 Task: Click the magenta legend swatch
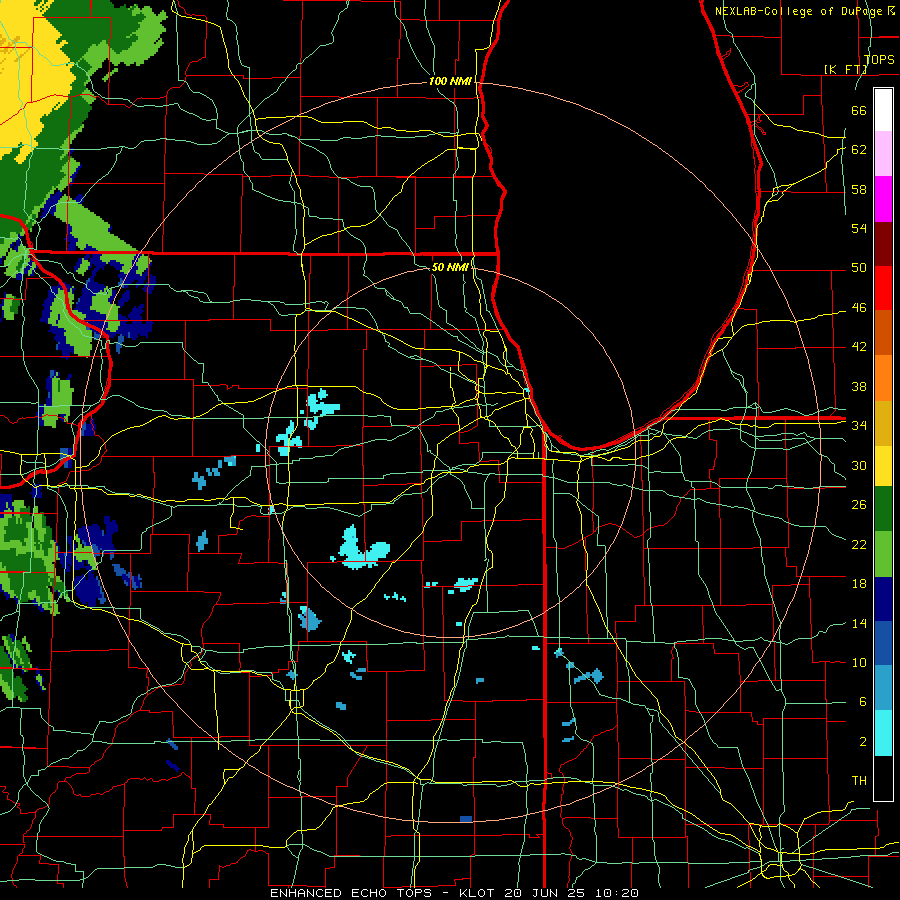coord(883,199)
